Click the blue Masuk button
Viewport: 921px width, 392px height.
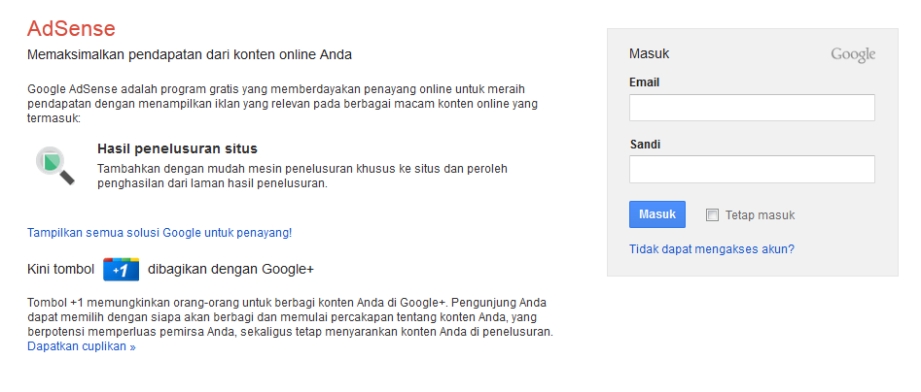(x=657, y=215)
